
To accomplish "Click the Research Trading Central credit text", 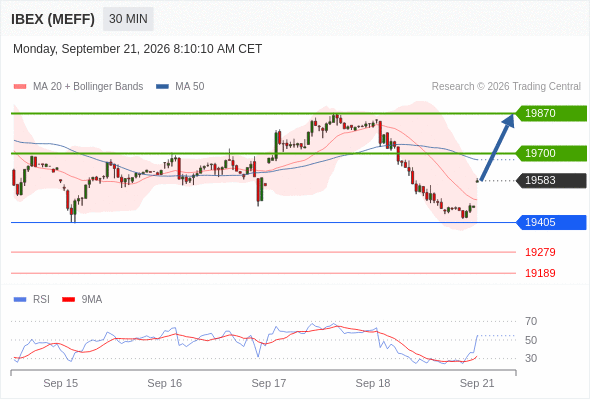I will (x=506, y=87).
